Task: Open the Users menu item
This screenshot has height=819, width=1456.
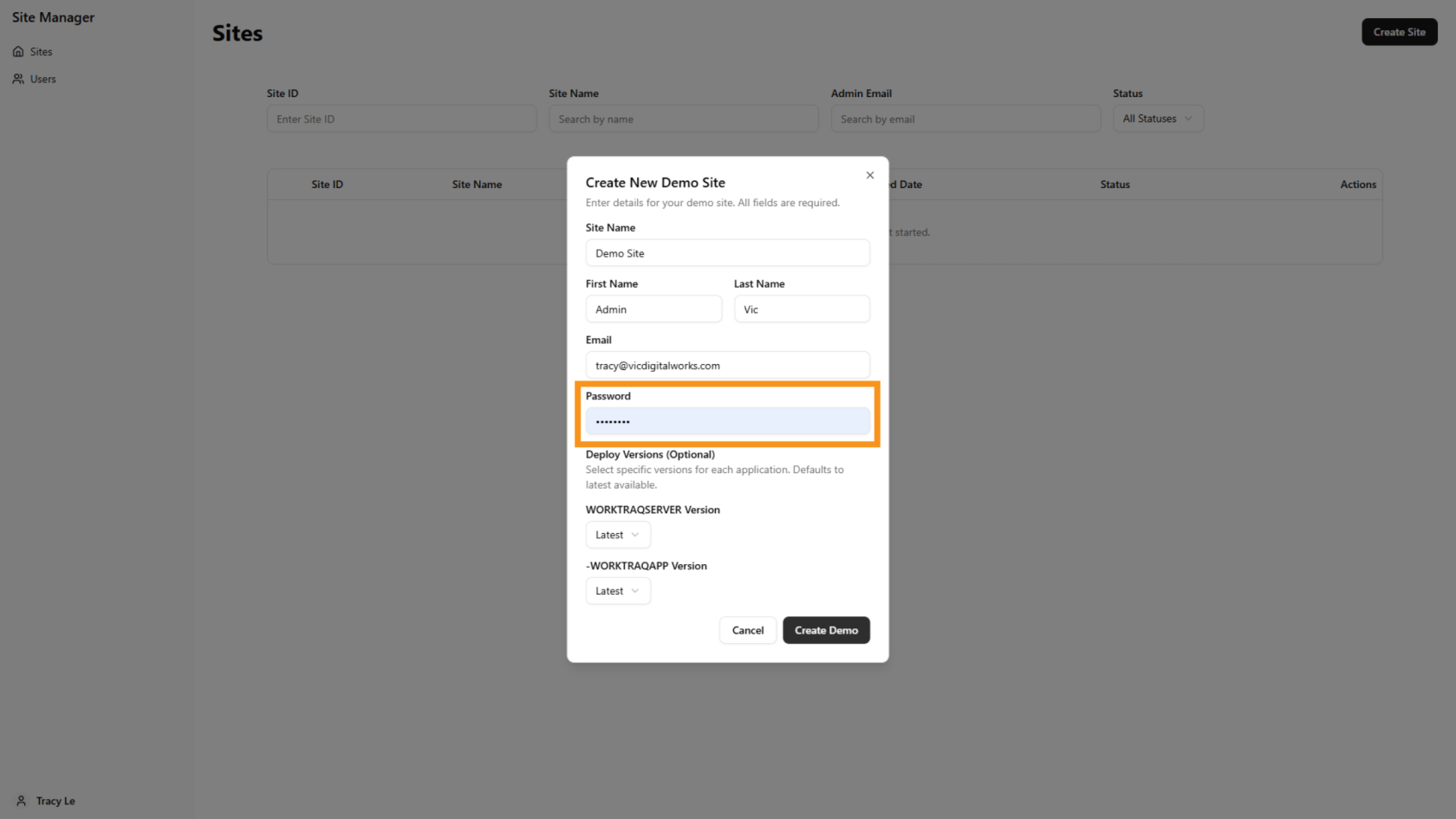Action: (x=42, y=79)
